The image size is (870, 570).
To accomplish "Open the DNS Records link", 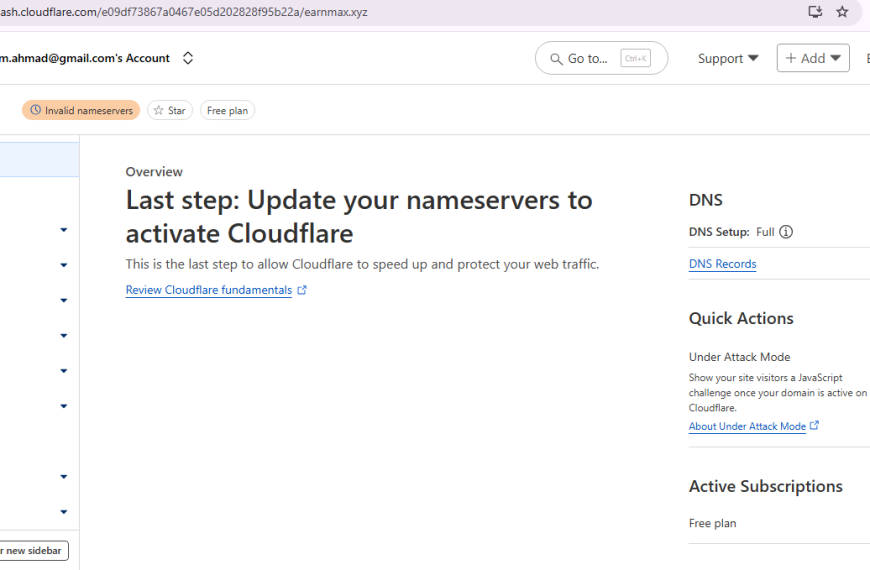I will tap(722, 264).
